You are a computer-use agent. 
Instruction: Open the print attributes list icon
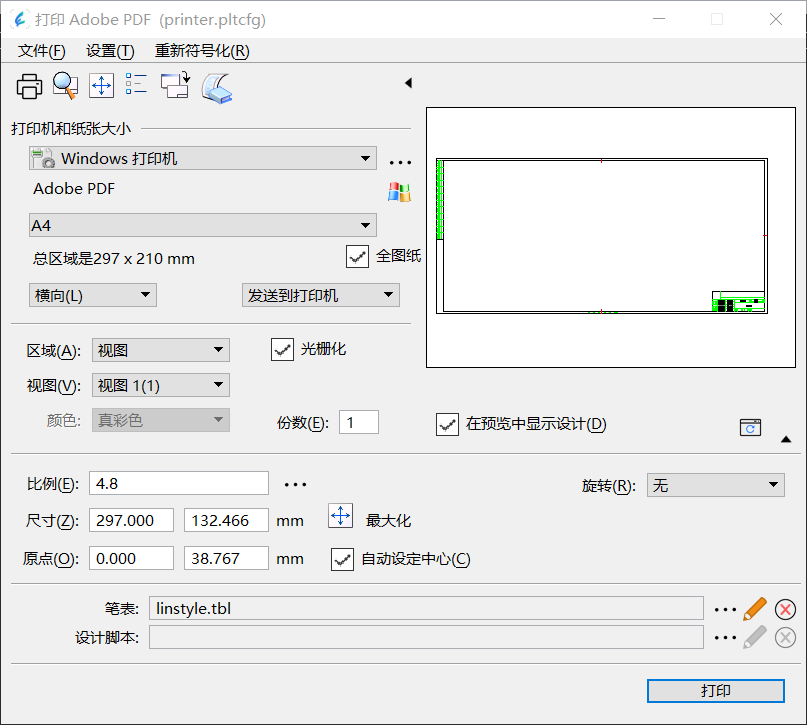point(136,84)
